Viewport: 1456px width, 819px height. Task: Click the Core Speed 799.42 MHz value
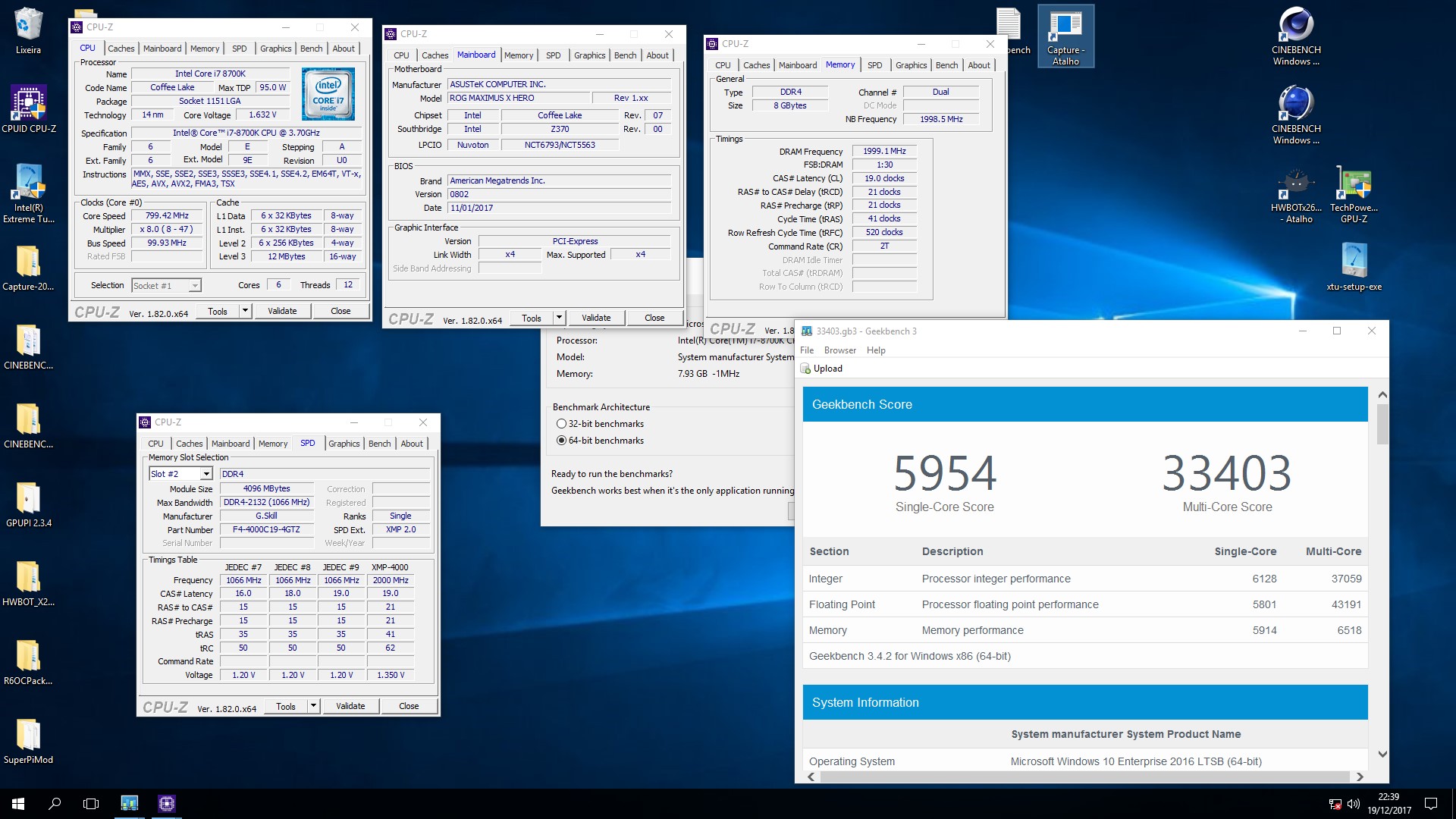[167, 216]
